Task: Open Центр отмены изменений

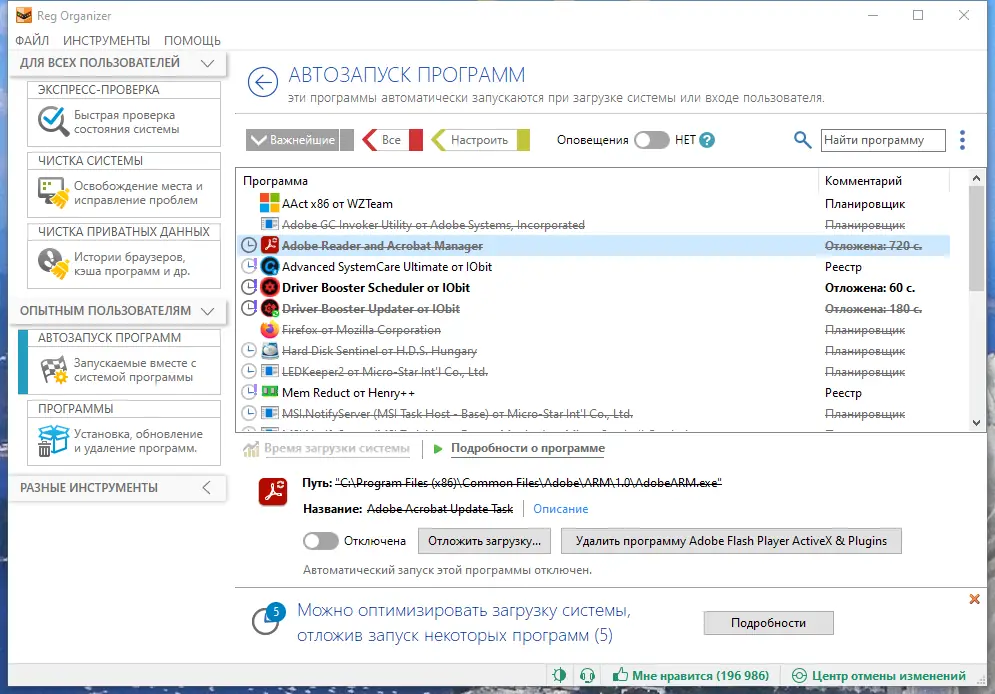Action: tap(880, 676)
